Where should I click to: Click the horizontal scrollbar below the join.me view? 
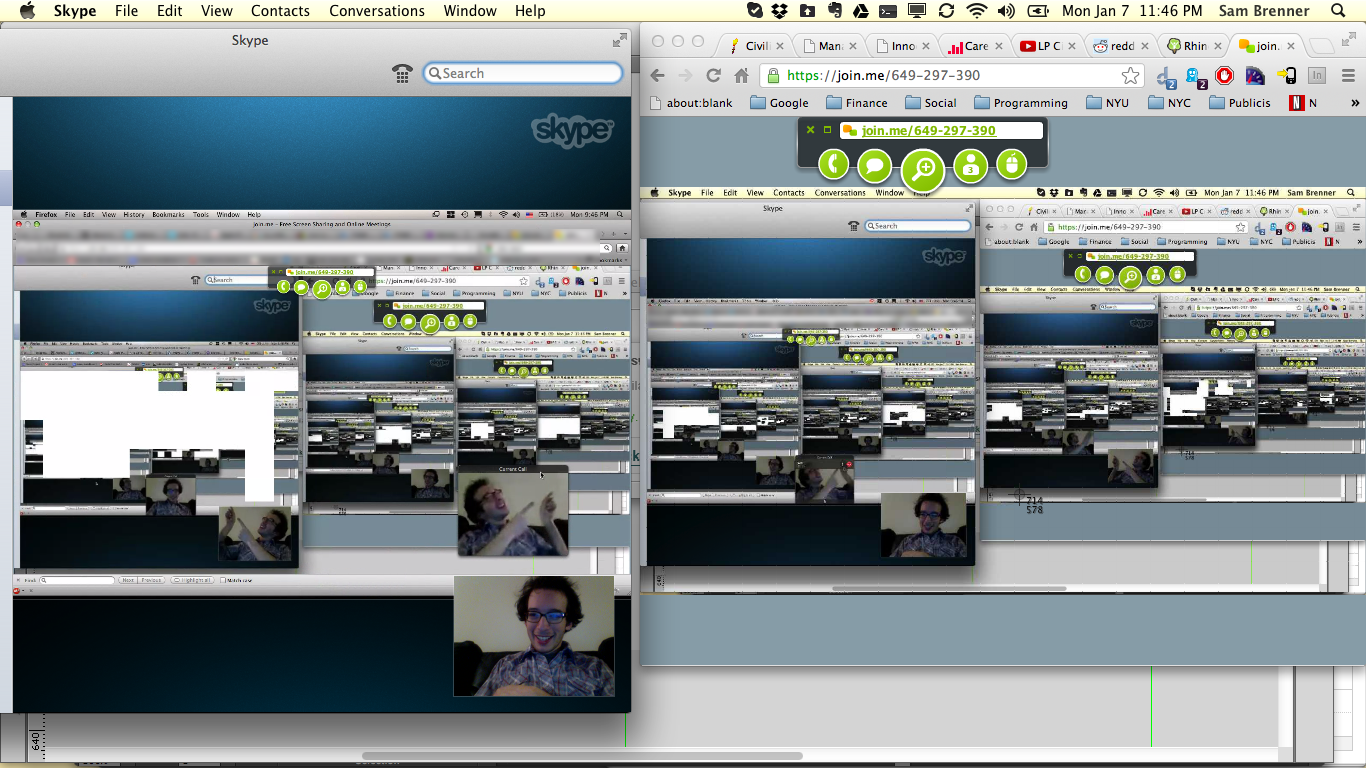(948, 589)
